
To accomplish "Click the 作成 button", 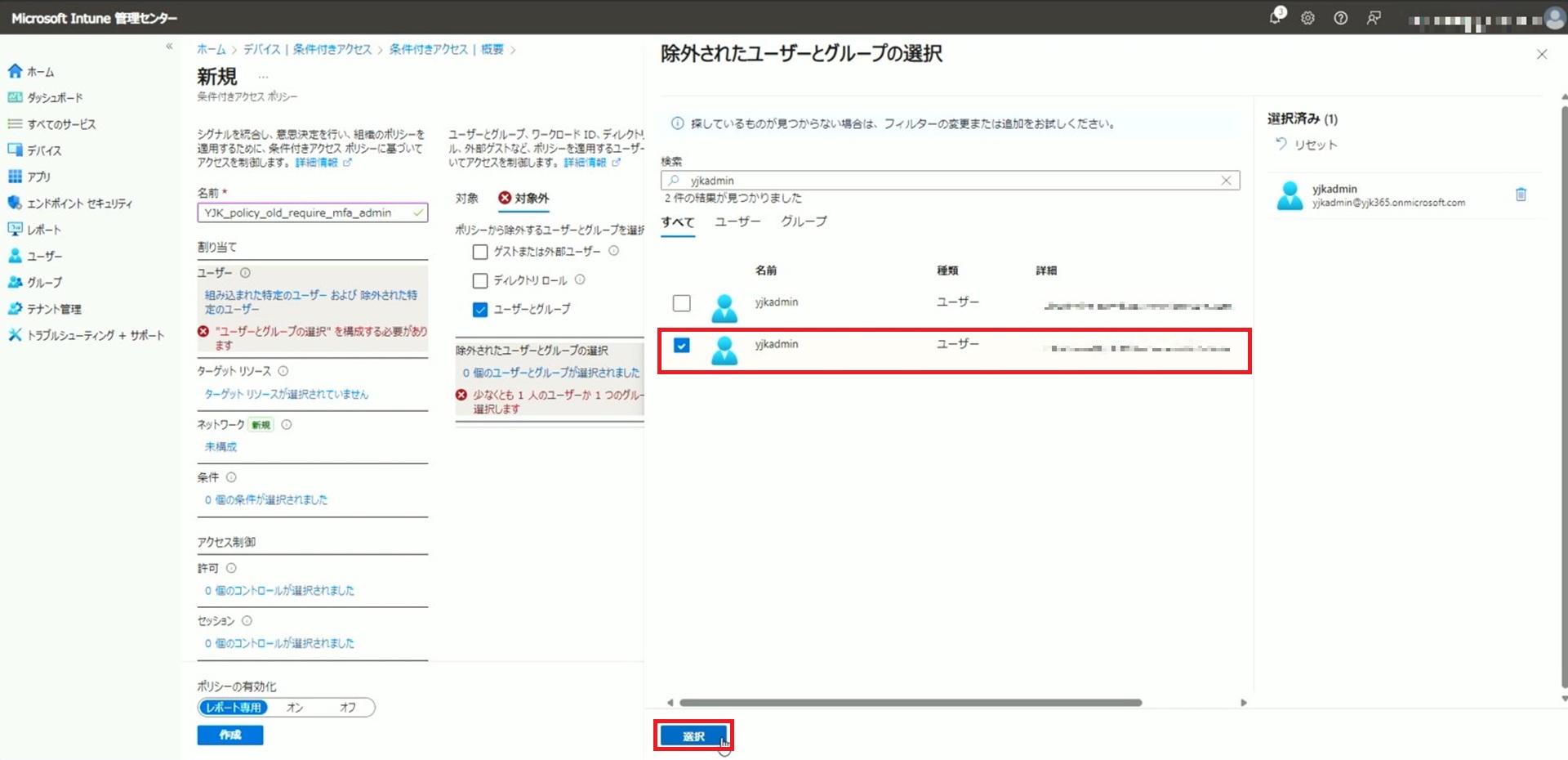I will [230, 735].
